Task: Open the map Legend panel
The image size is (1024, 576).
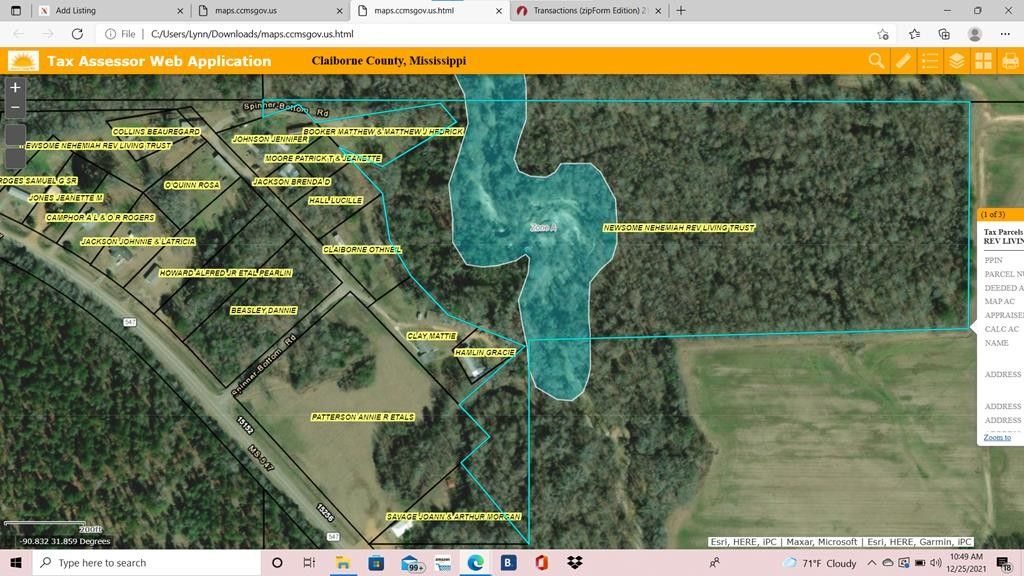Action: 929,60
